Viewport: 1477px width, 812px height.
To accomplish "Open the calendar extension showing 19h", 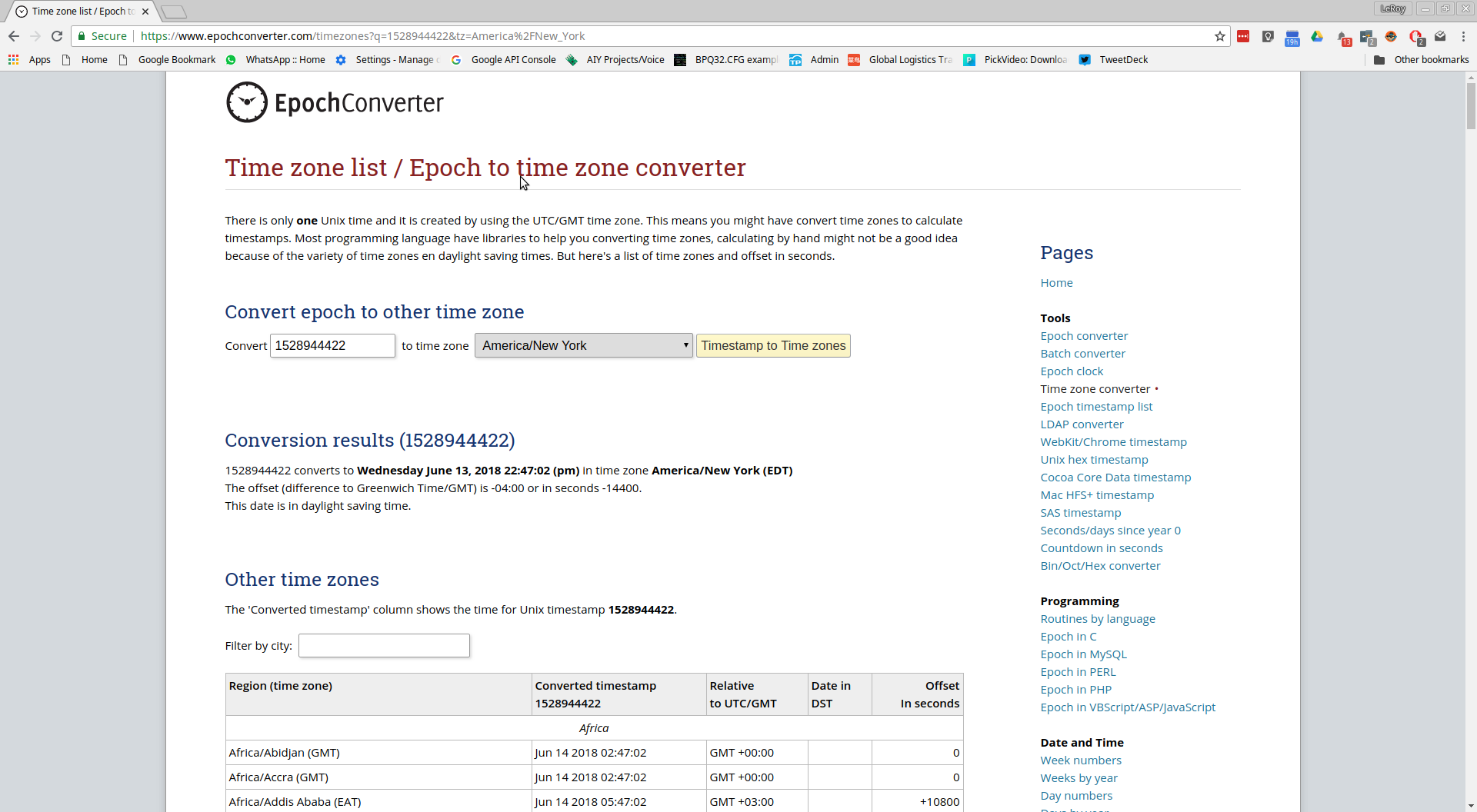I will click(x=1292, y=37).
